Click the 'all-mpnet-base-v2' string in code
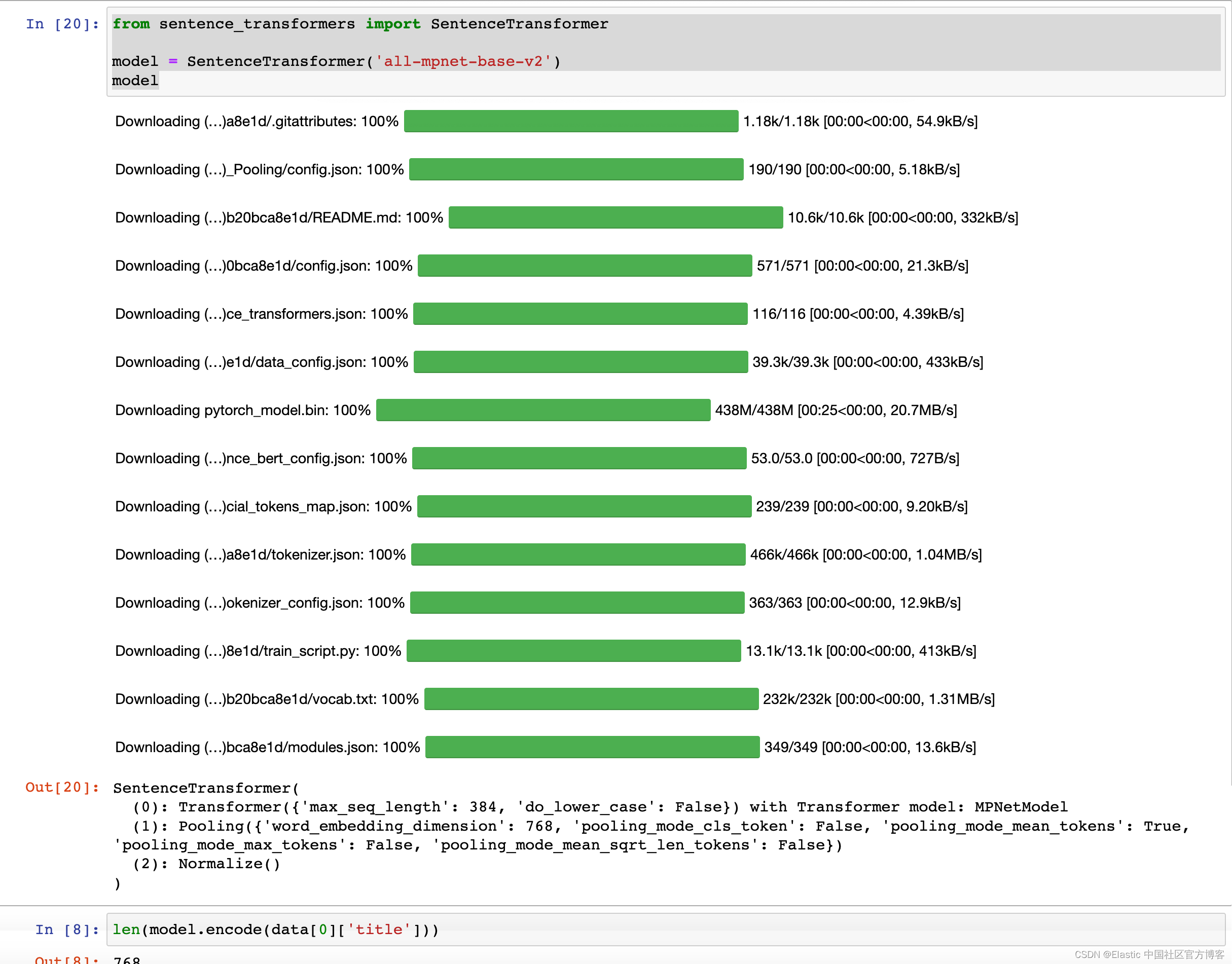Viewport: 1232px width, 964px height. [462, 61]
